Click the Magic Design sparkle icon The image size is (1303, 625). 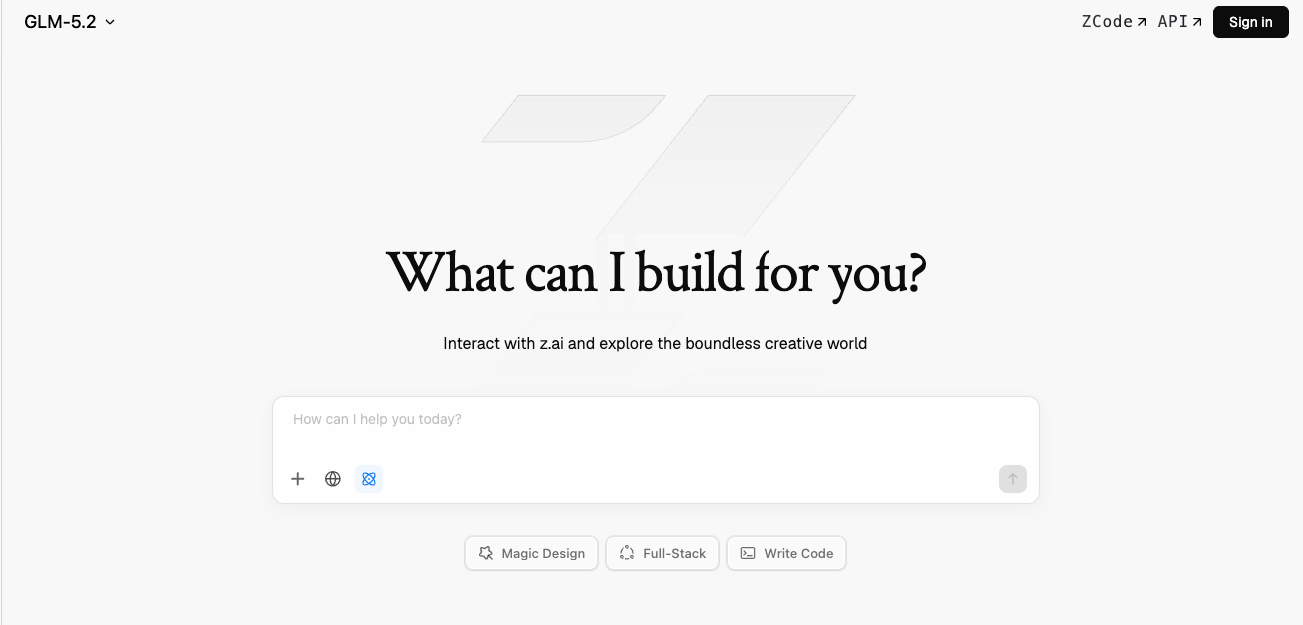point(486,553)
